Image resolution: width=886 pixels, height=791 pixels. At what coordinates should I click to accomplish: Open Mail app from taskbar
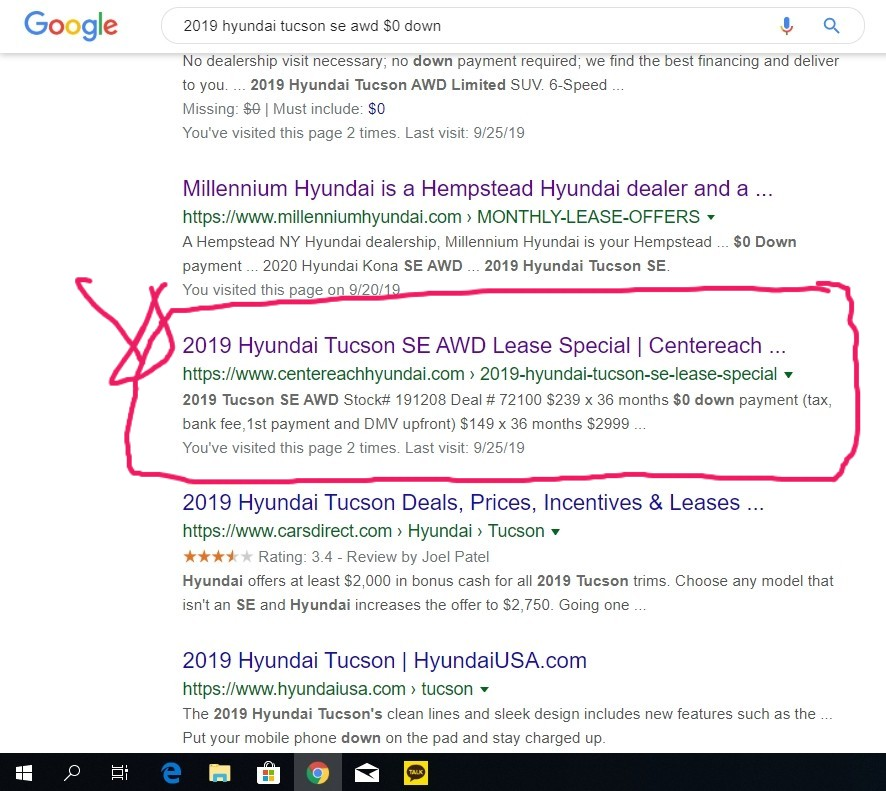tap(367, 772)
